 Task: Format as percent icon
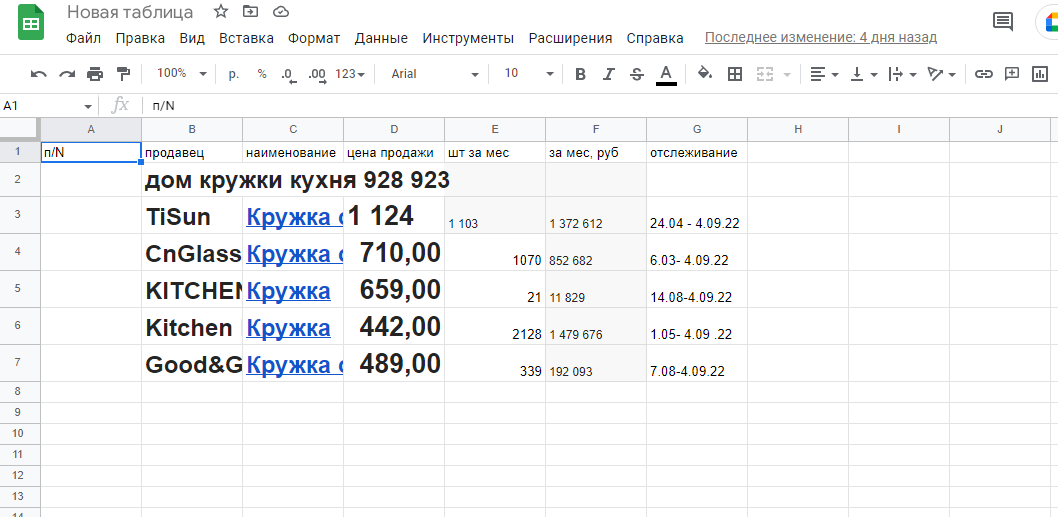[x=262, y=74]
